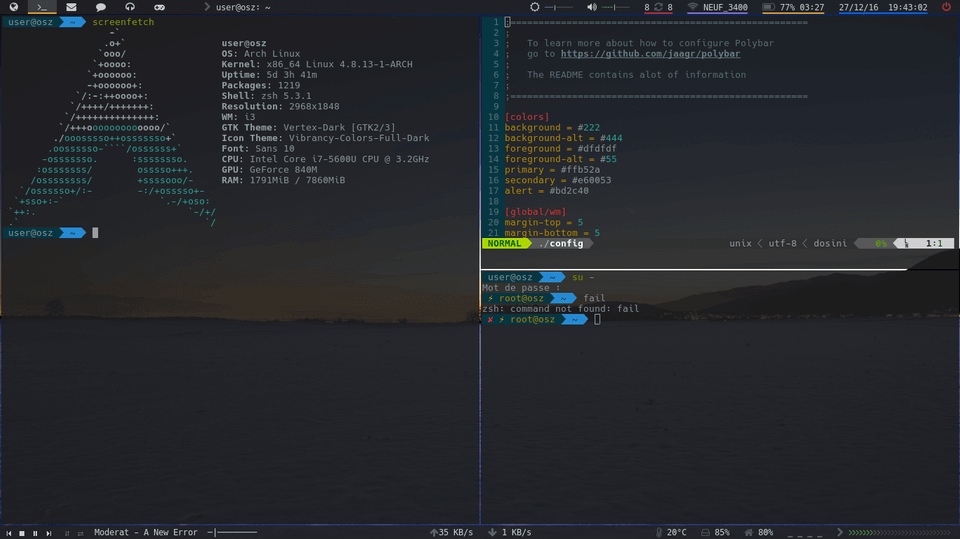Switch to the music workspace (headphones icon)
Image resolution: width=960 pixels, height=539 pixels.
(130, 7)
